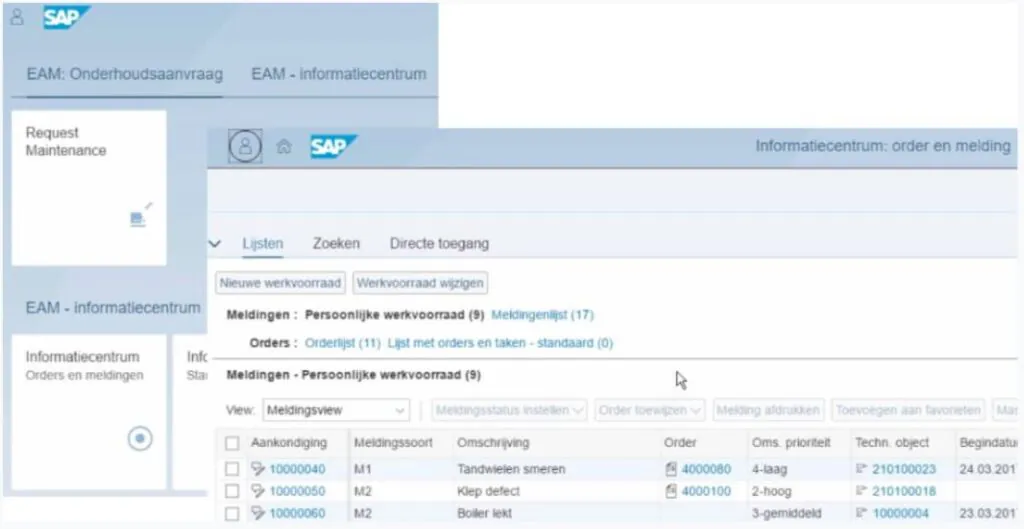Open Lijst met orders en taken - standaard link
Screen dimensions: 1024x529
500,343
